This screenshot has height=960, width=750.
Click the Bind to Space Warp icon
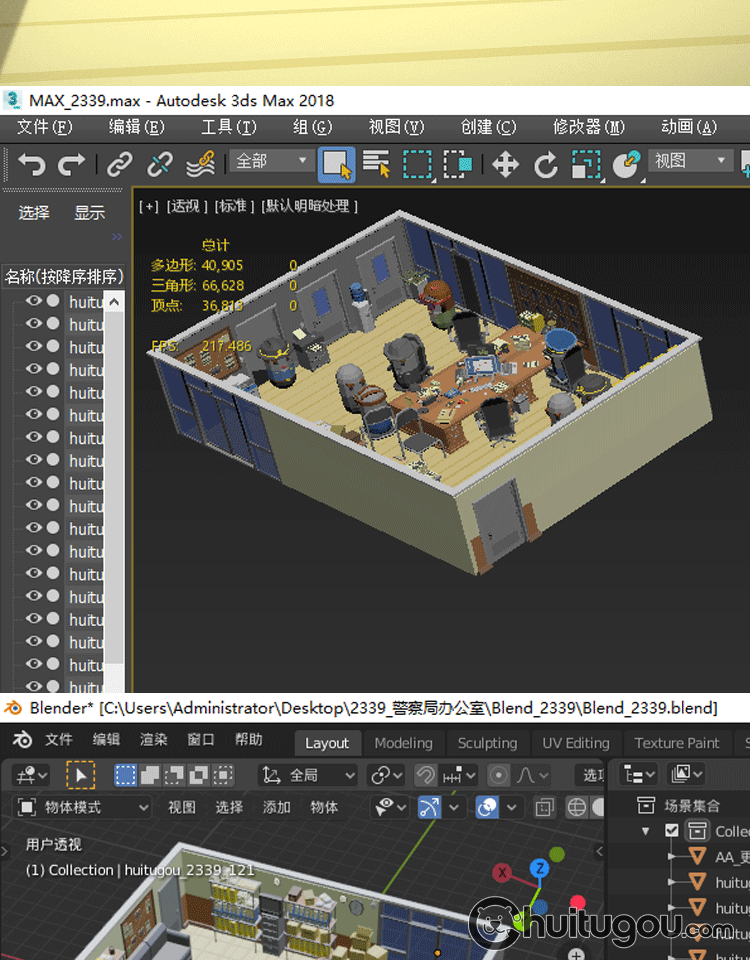(x=201, y=164)
